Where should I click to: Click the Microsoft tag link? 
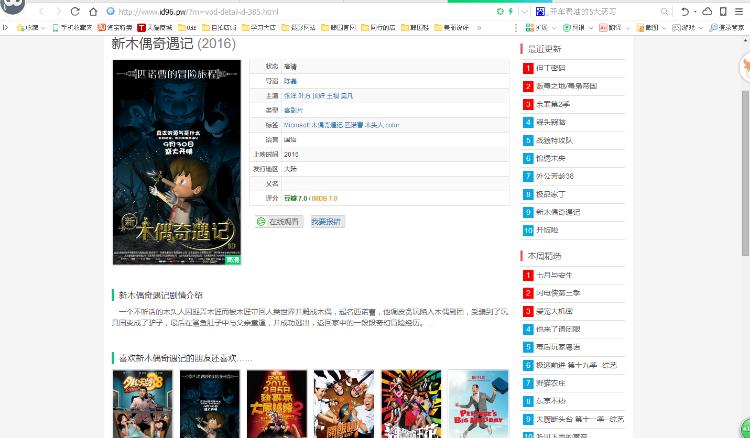click(297, 125)
